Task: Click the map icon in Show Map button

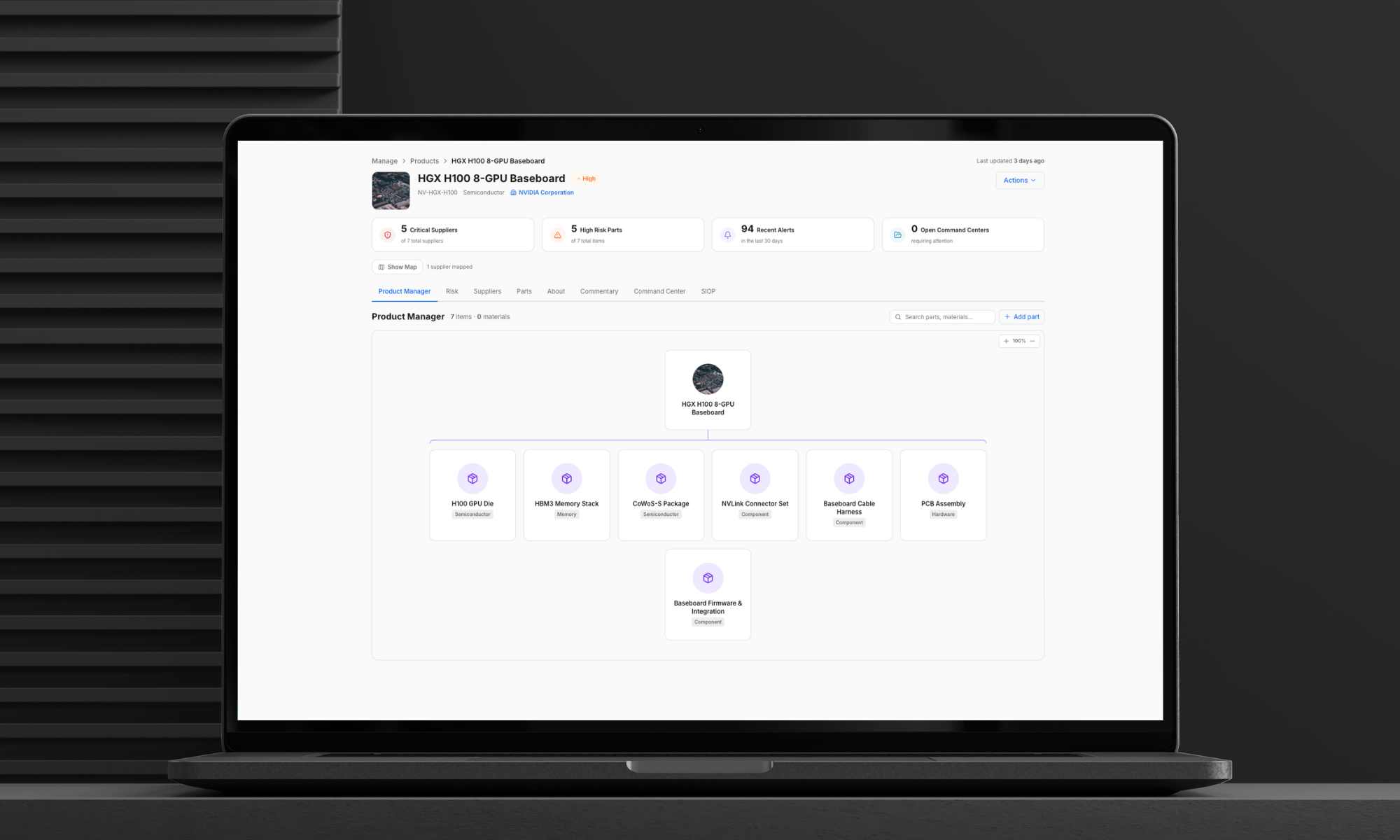Action: tap(381, 267)
